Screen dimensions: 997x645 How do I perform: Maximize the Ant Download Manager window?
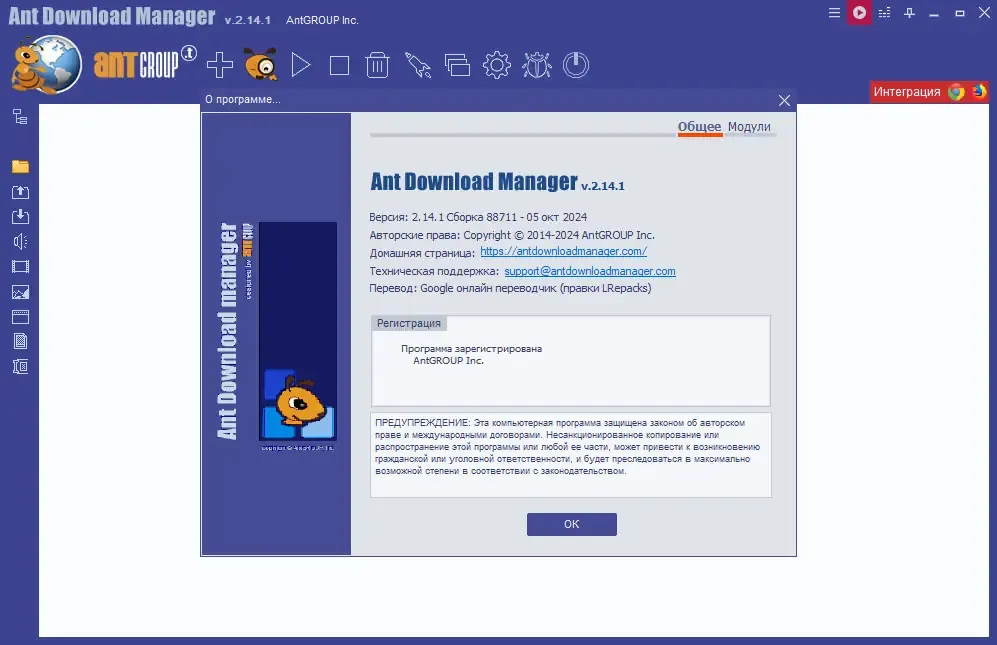[959, 13]
